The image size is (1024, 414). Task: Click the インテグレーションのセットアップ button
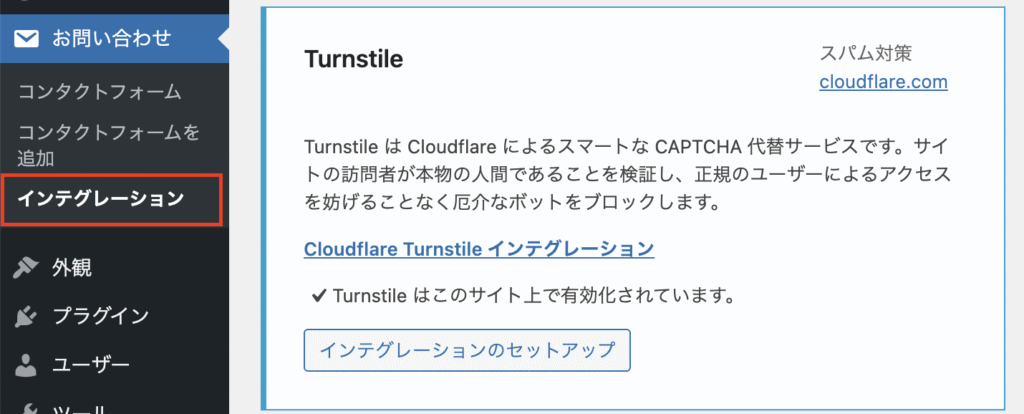pos(467,351)
